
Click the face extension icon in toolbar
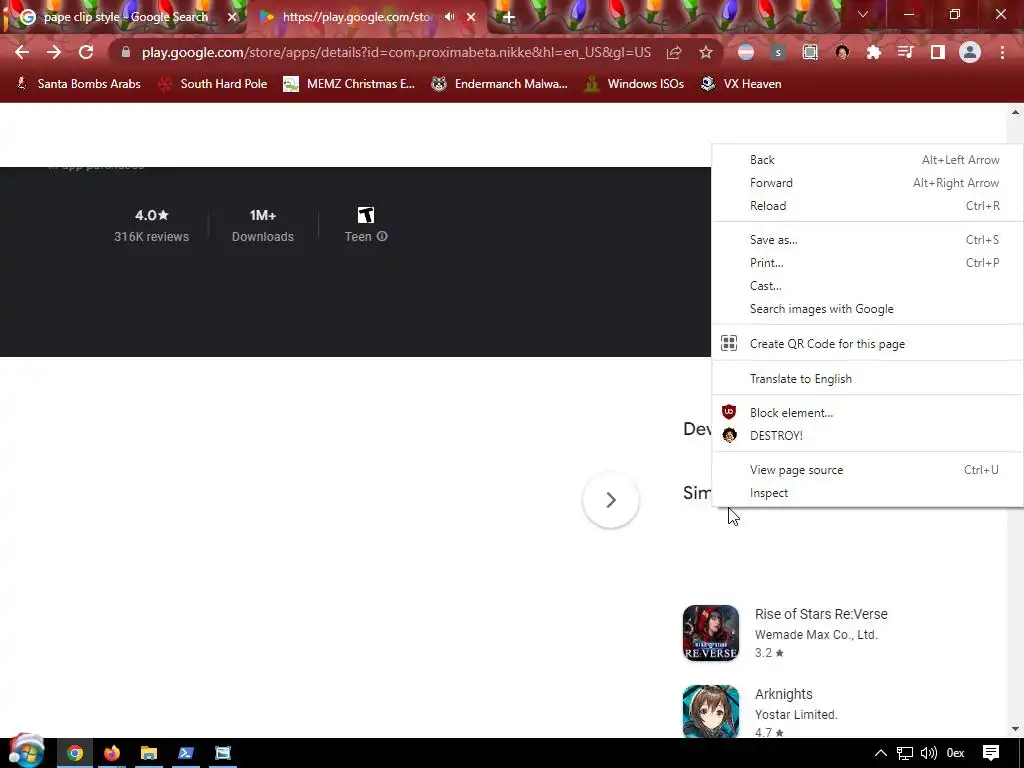coord(842,52)
